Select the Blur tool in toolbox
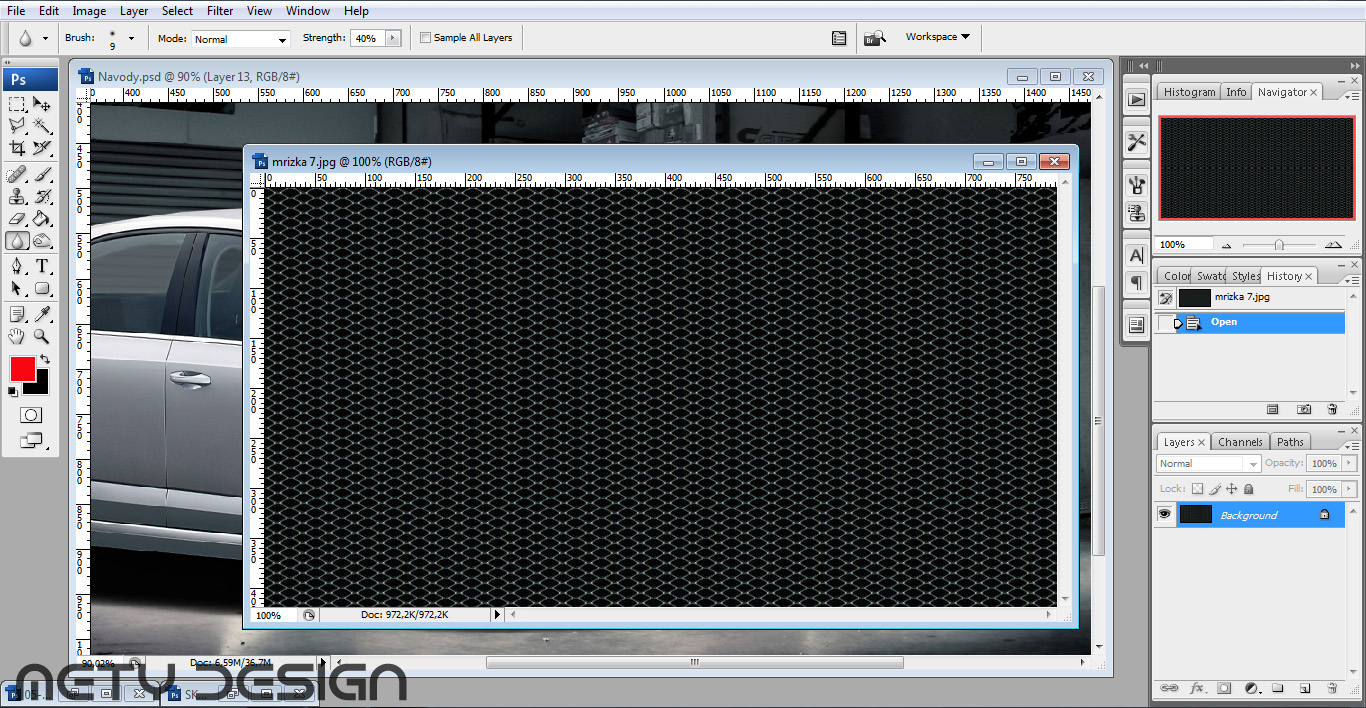Viewport: 1366px width, 708px height. pos(17,240)
